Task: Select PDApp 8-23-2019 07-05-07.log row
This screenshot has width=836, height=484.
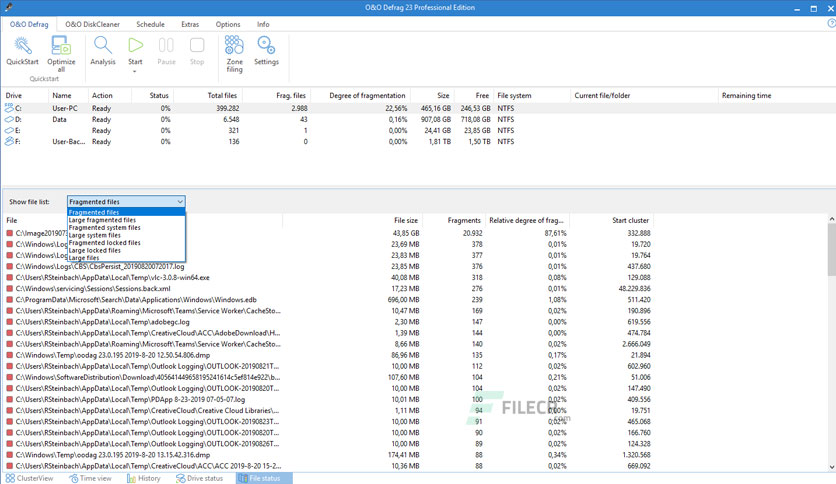Action: click(x=328, y=399)
